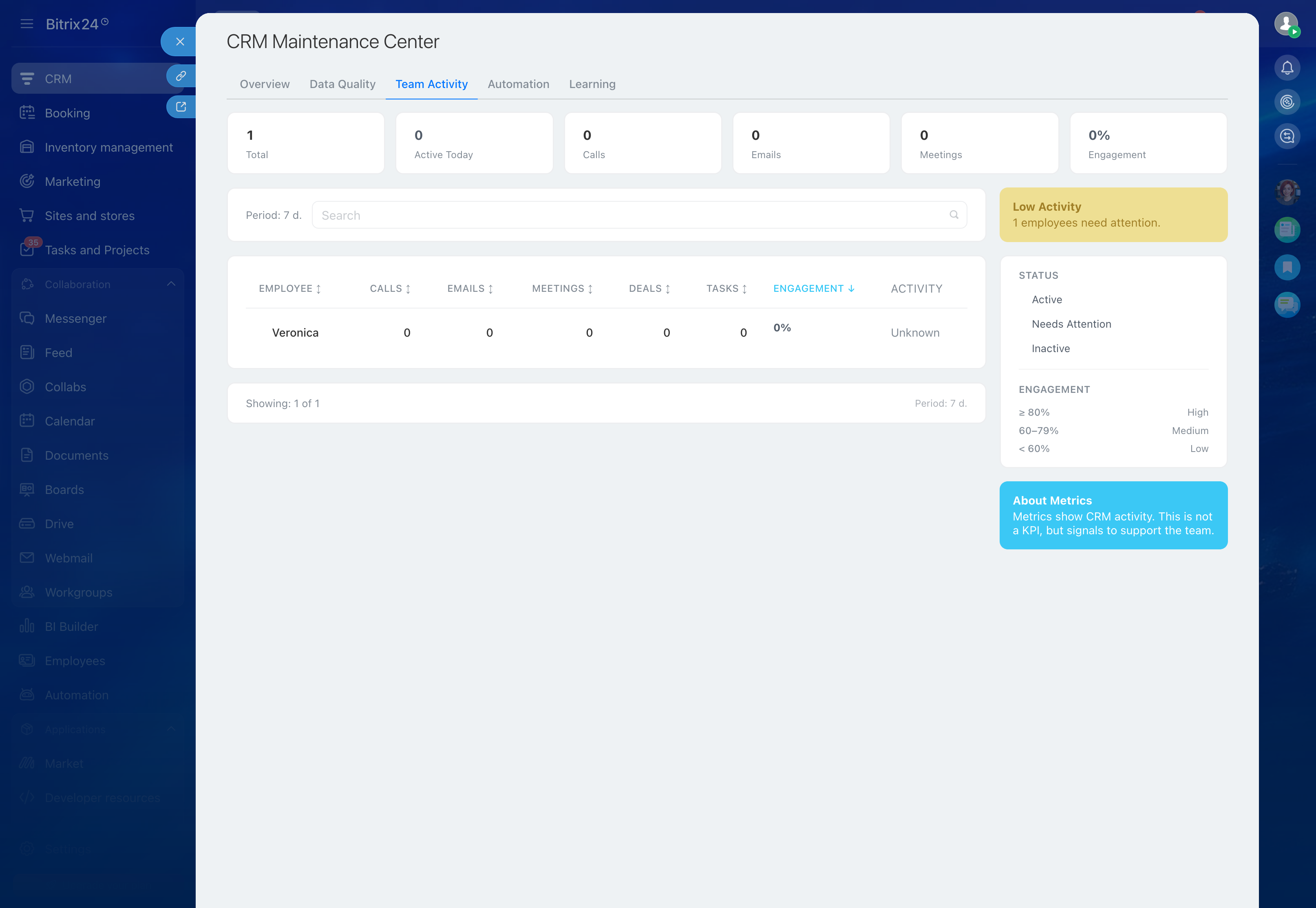
Task: Open the hamburger menu next to Bitrix24
Action: 27,24
